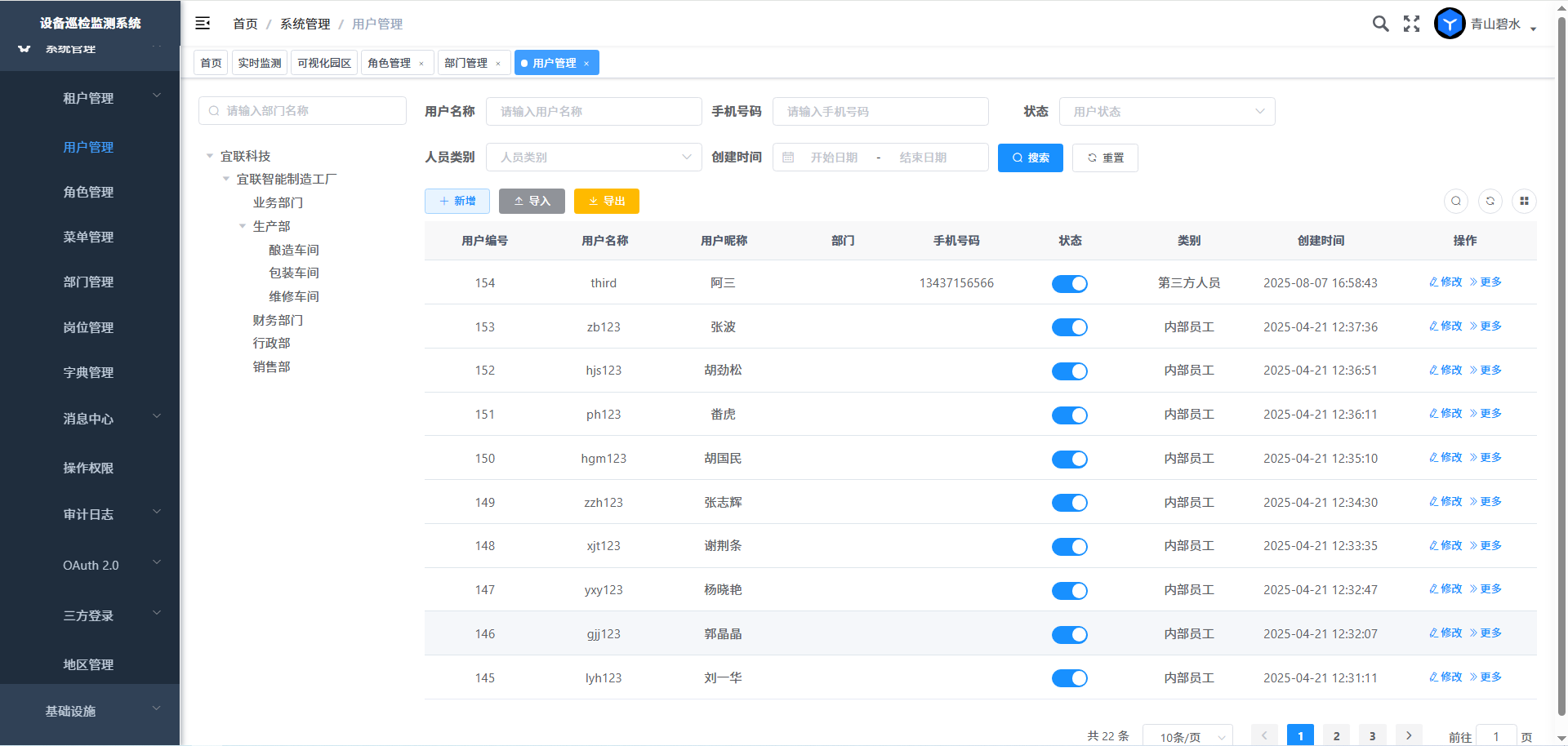
Task: Open column display settings grid icon
Action: [x=1524, y=202]
